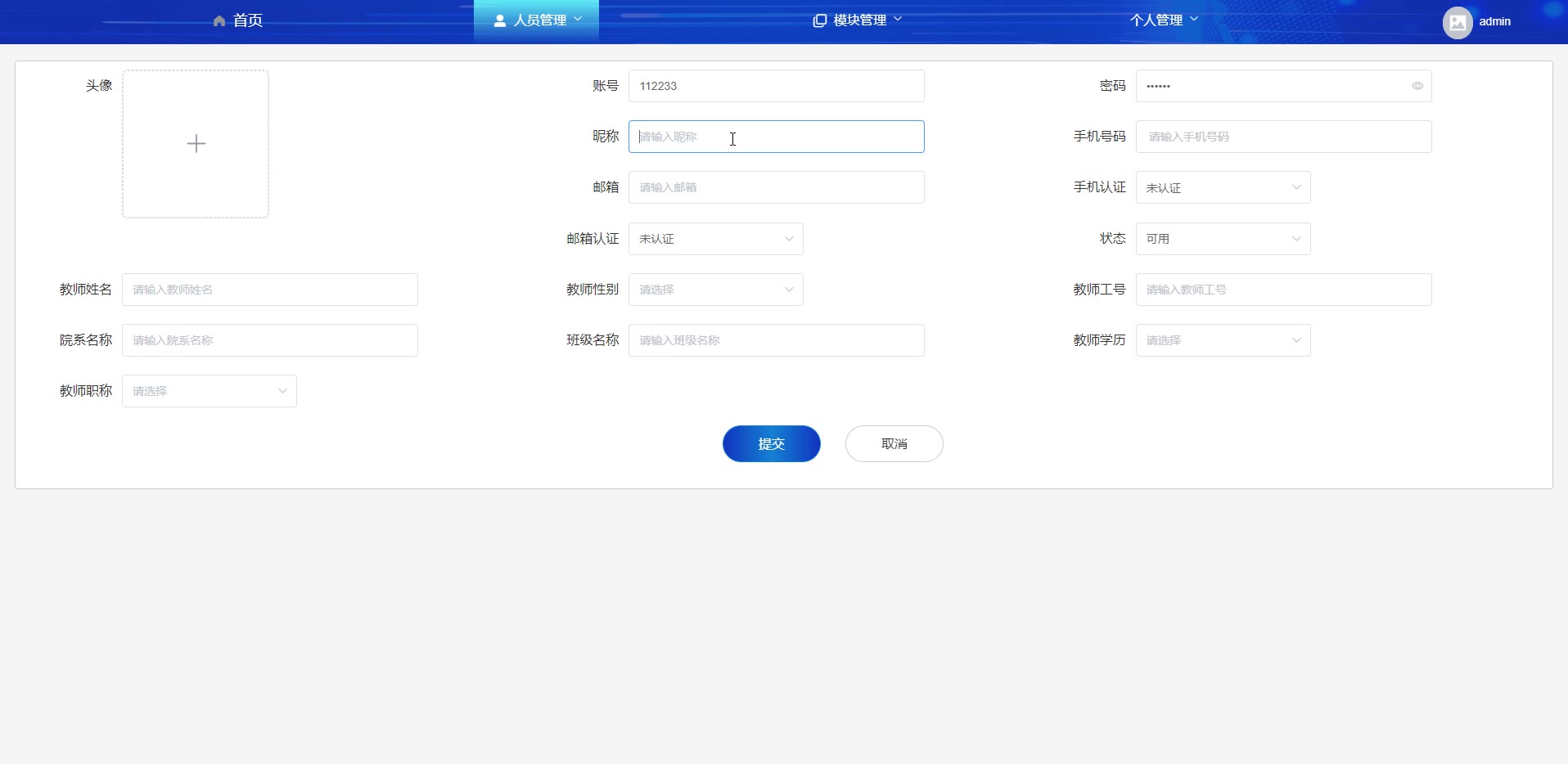The image size is (1568, 764).
Task: Open the 教师学历 dropdown
Action: click(1223, 340)
